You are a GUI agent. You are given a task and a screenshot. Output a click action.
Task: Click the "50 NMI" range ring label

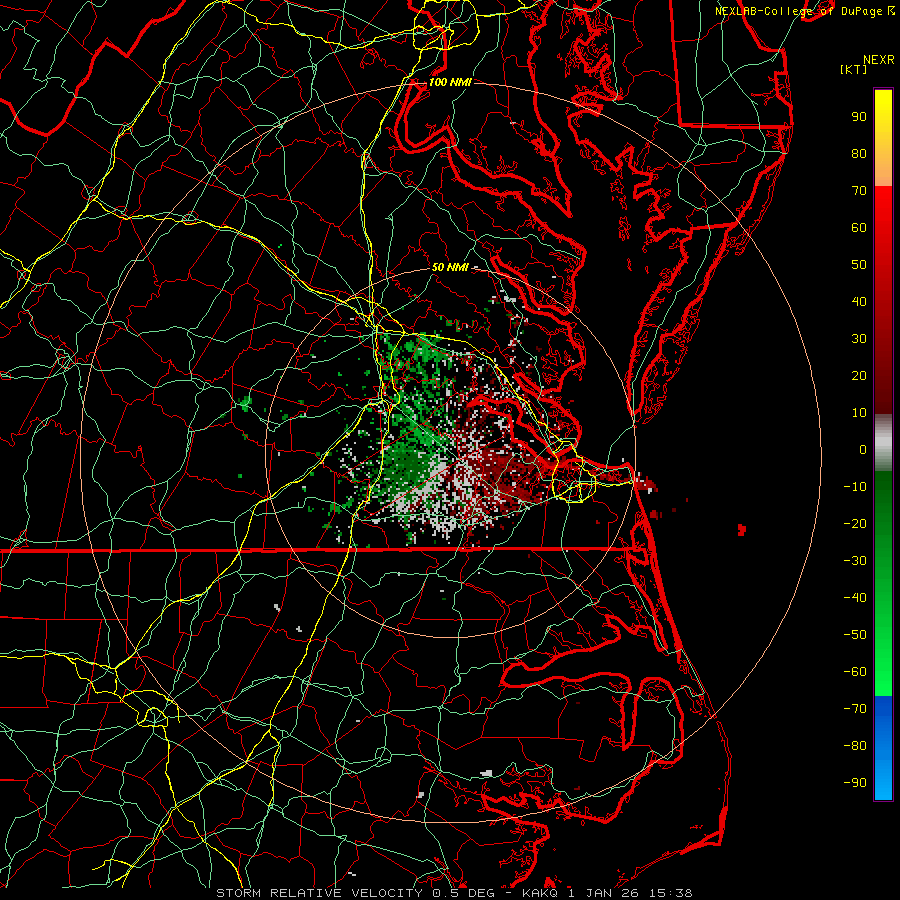click(450, 267)
